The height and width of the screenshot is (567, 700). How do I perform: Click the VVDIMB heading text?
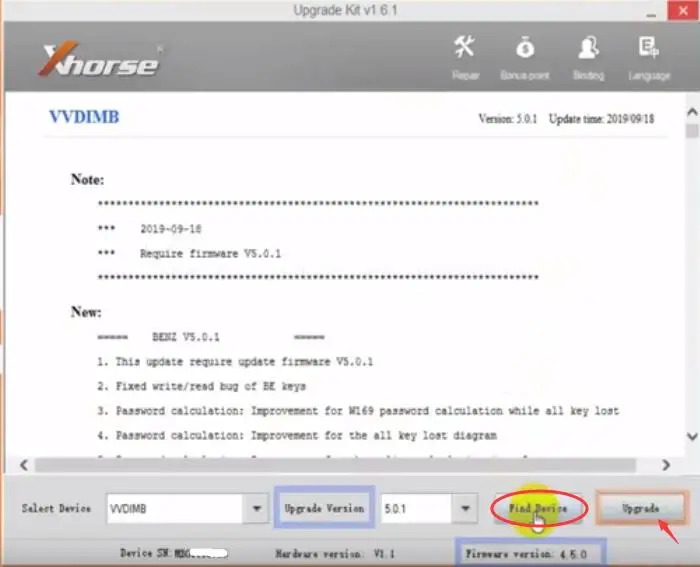click(84, 117)
